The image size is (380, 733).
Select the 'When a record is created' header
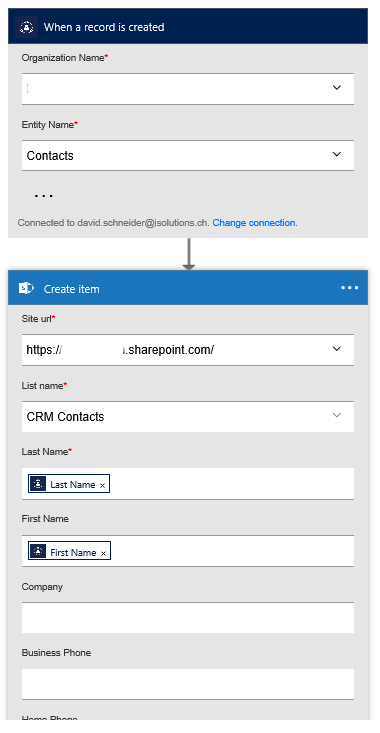(188, 26)
